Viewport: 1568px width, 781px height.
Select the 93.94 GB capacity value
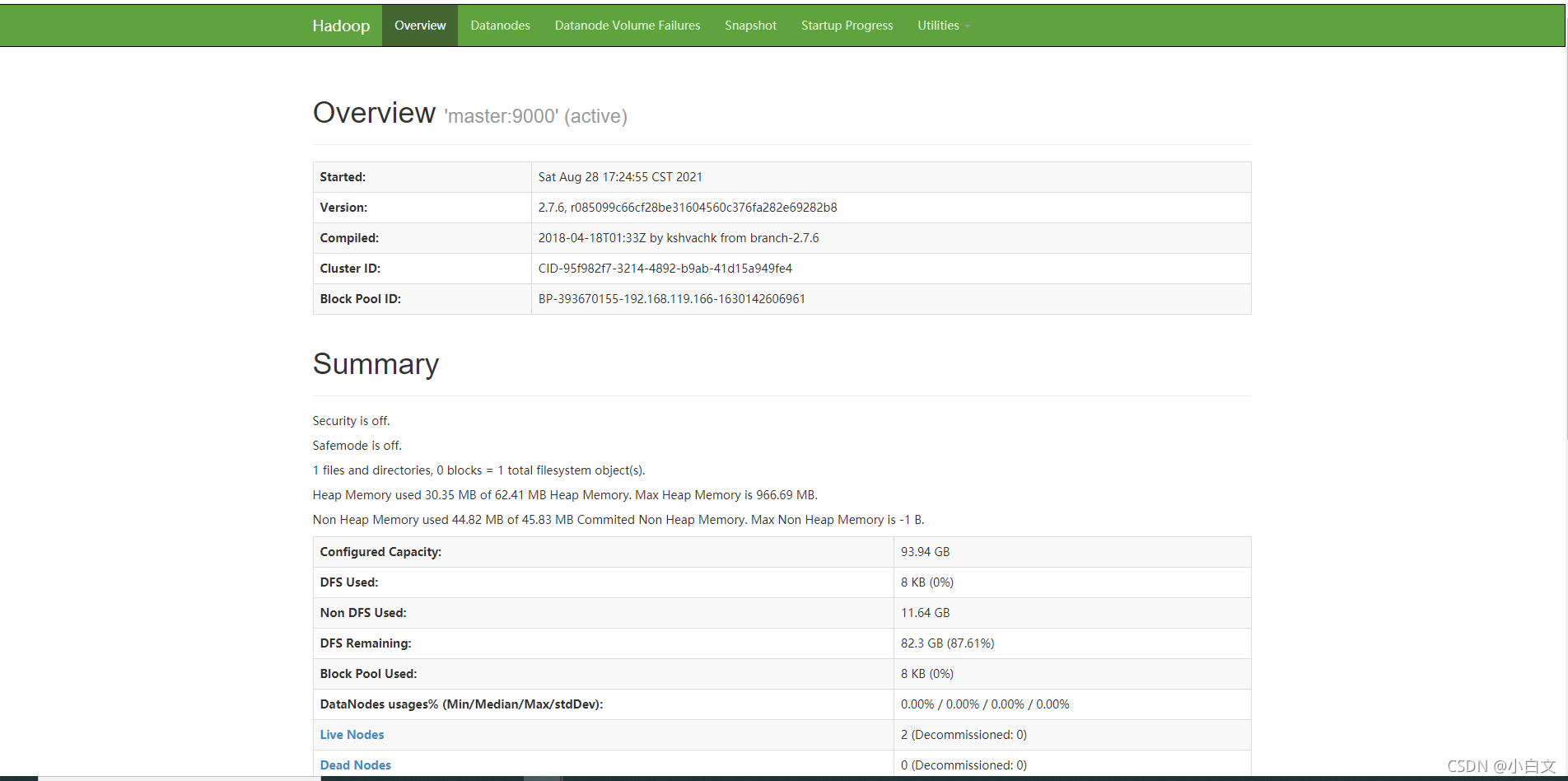[x=925, y=552]
